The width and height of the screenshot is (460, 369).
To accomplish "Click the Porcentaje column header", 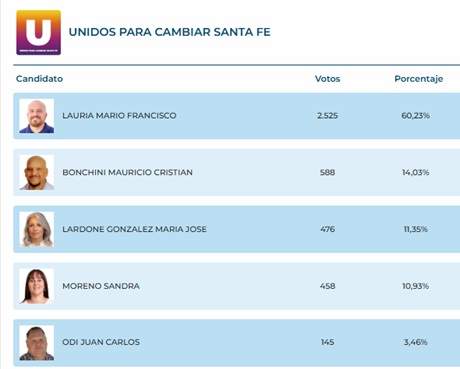I will click(x=419, y=79).
